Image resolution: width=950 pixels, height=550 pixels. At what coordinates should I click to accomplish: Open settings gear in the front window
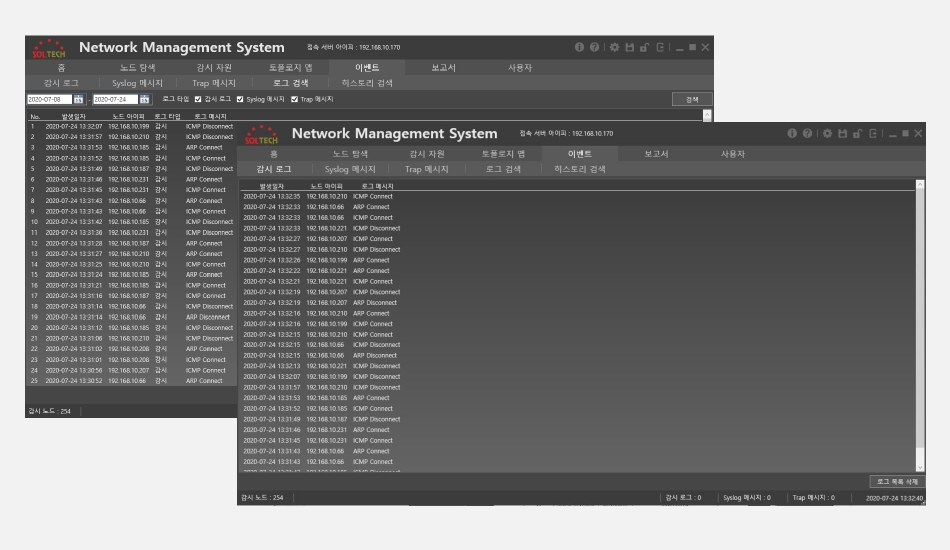click(x=828, y=133)
